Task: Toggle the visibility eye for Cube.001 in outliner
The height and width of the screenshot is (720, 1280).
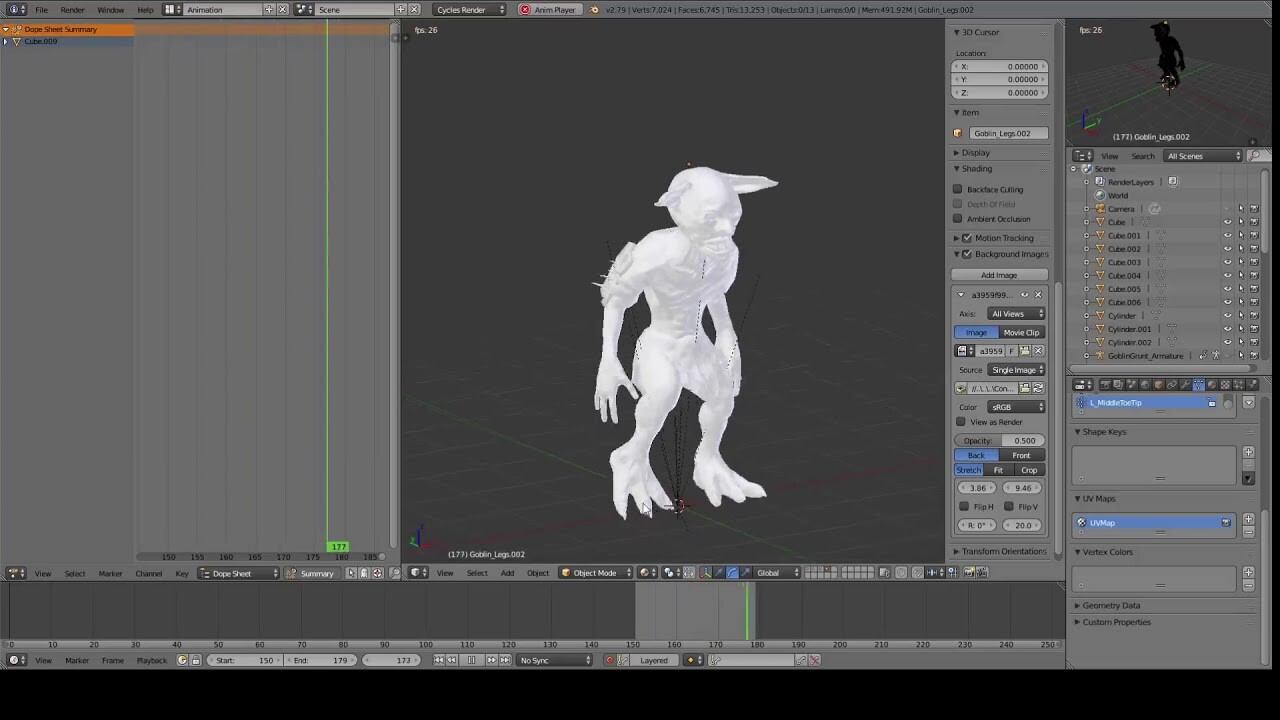Action: [1228, 236]
